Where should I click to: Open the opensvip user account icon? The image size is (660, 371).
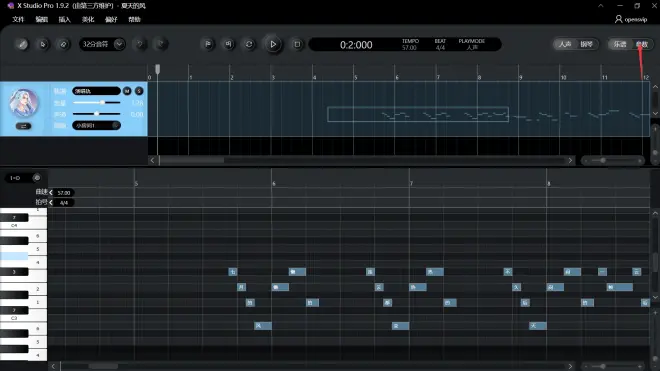618,19
